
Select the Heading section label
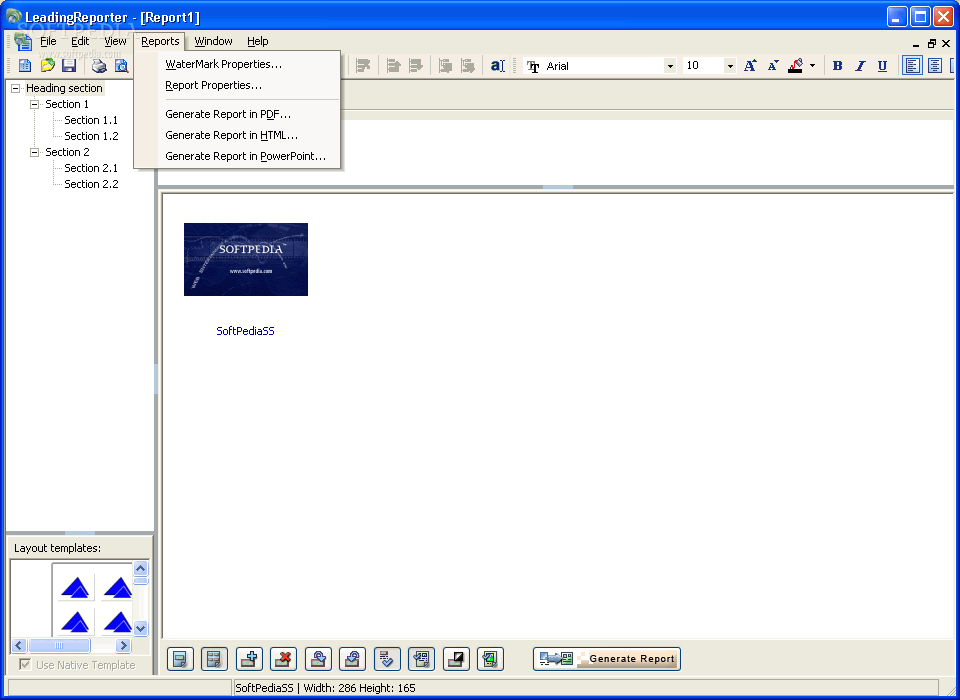pos(64,88)
